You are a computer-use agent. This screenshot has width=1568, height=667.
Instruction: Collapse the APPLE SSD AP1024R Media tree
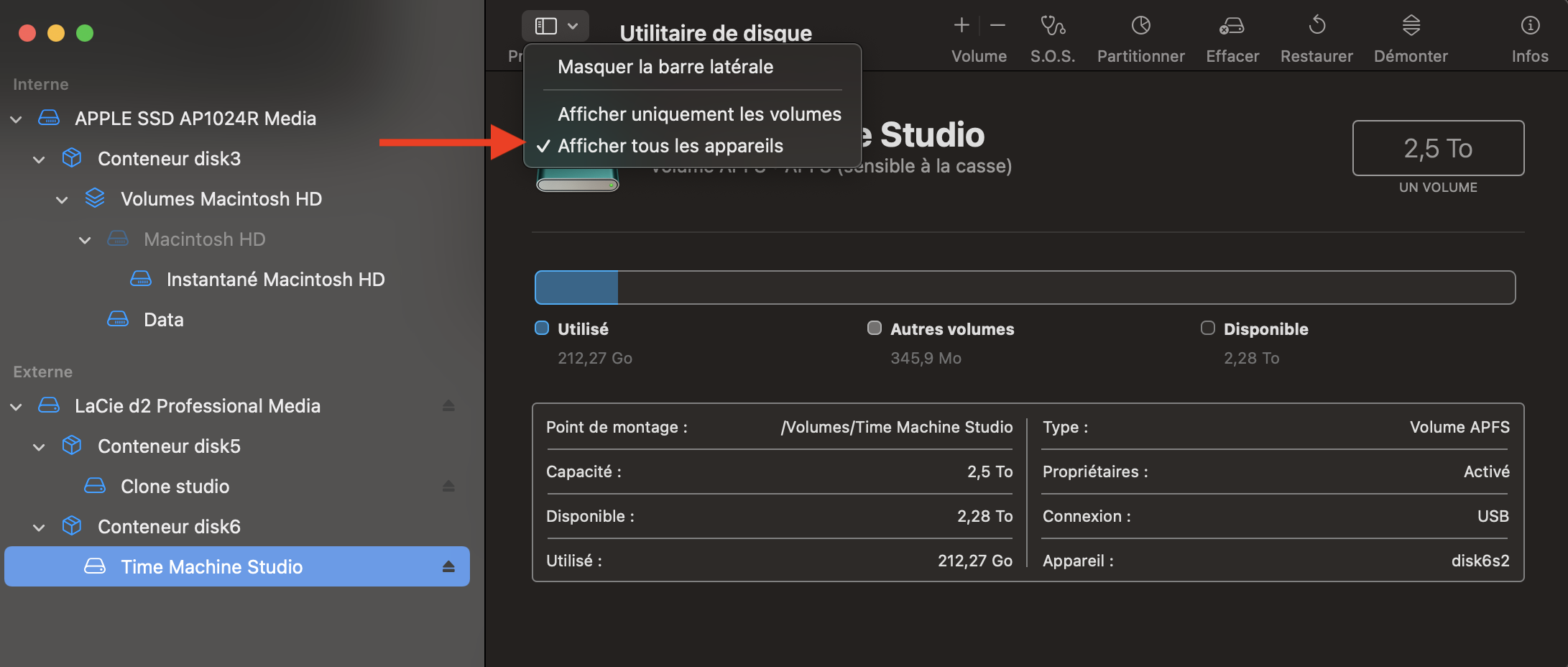click(x=17, y=119)
